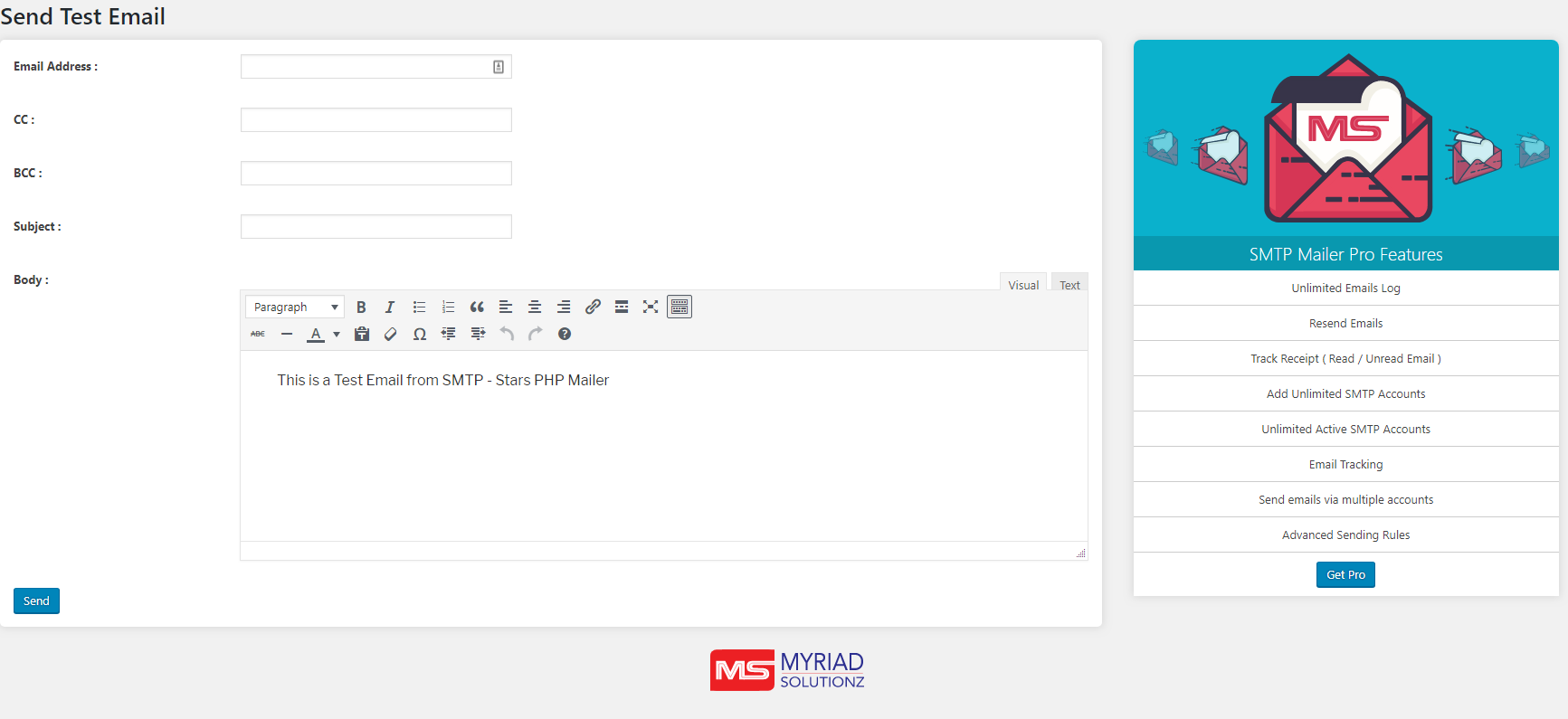Click Unlimited Active SMTP Accounts row

(x=1345, y=430)
